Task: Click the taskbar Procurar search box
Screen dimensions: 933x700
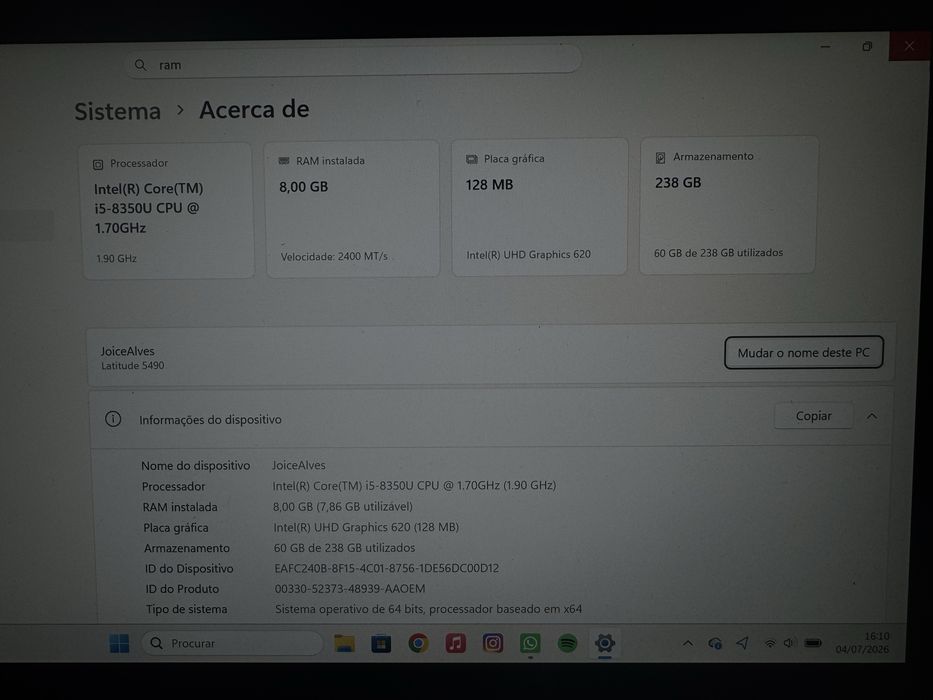Action: coord(232,643)
